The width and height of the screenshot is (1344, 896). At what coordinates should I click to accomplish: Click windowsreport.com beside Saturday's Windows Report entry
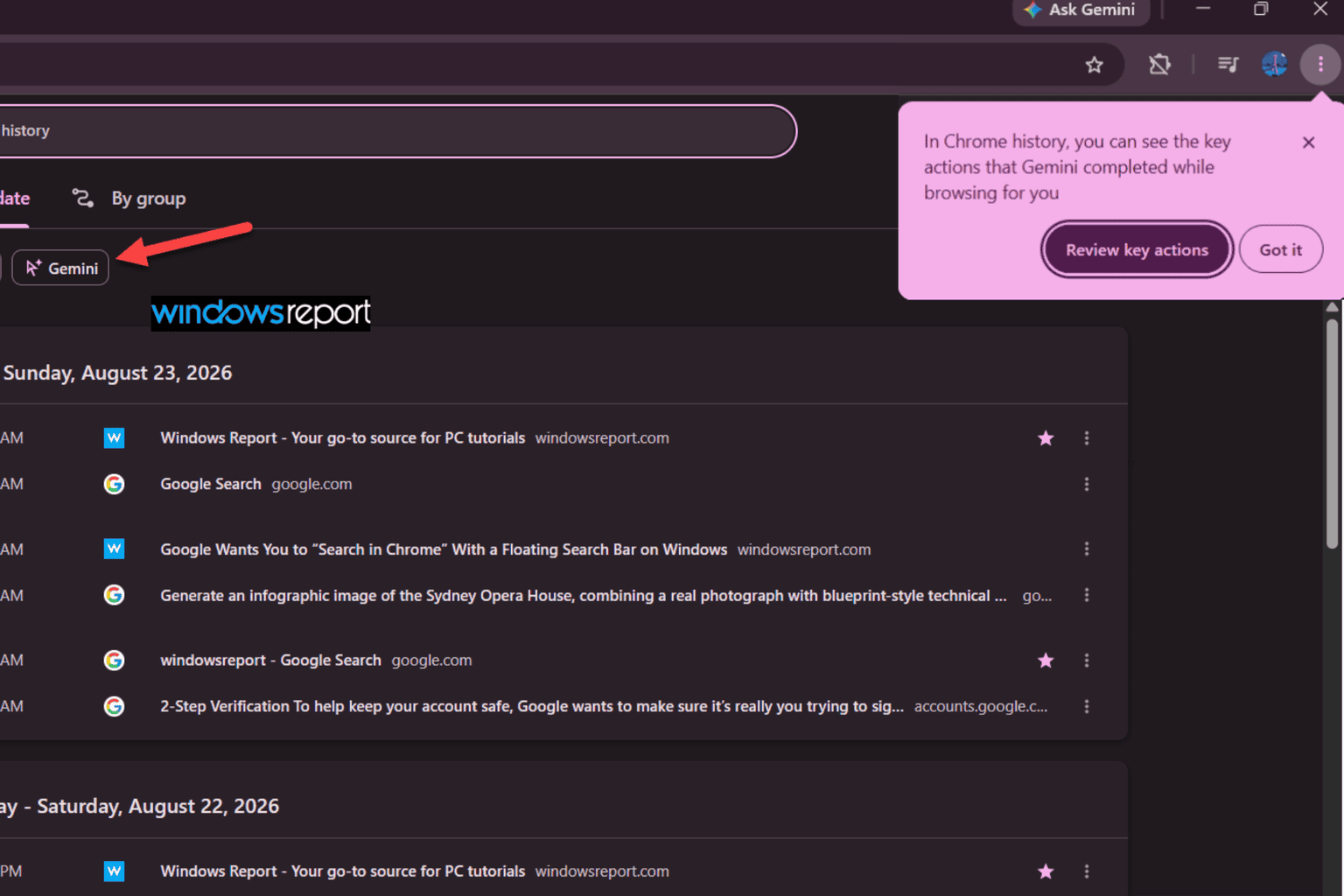602,871
